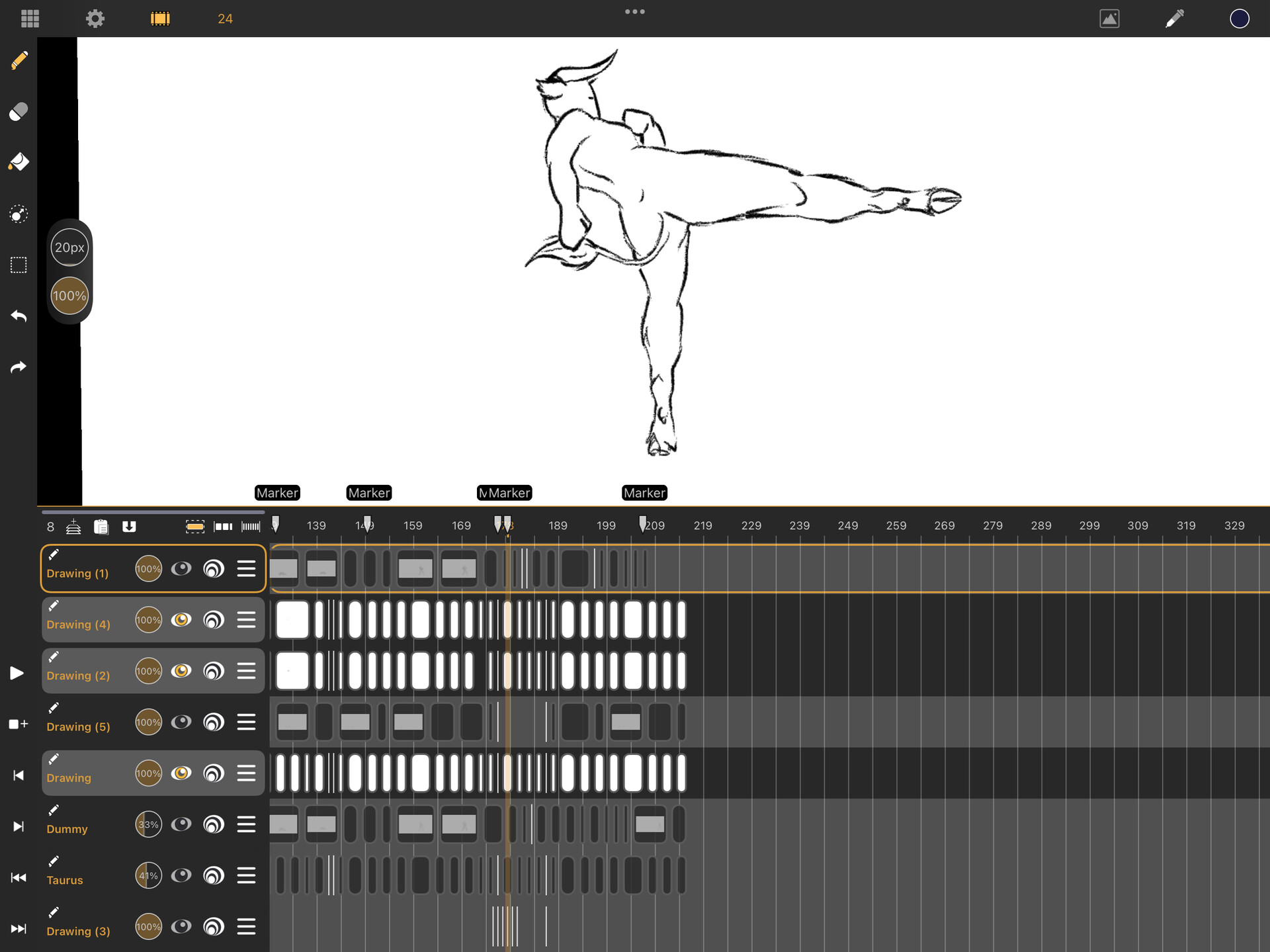Click the Marker label above the timeline
The width and height of the screenshot is (1270, 952).
coord(277,492)
